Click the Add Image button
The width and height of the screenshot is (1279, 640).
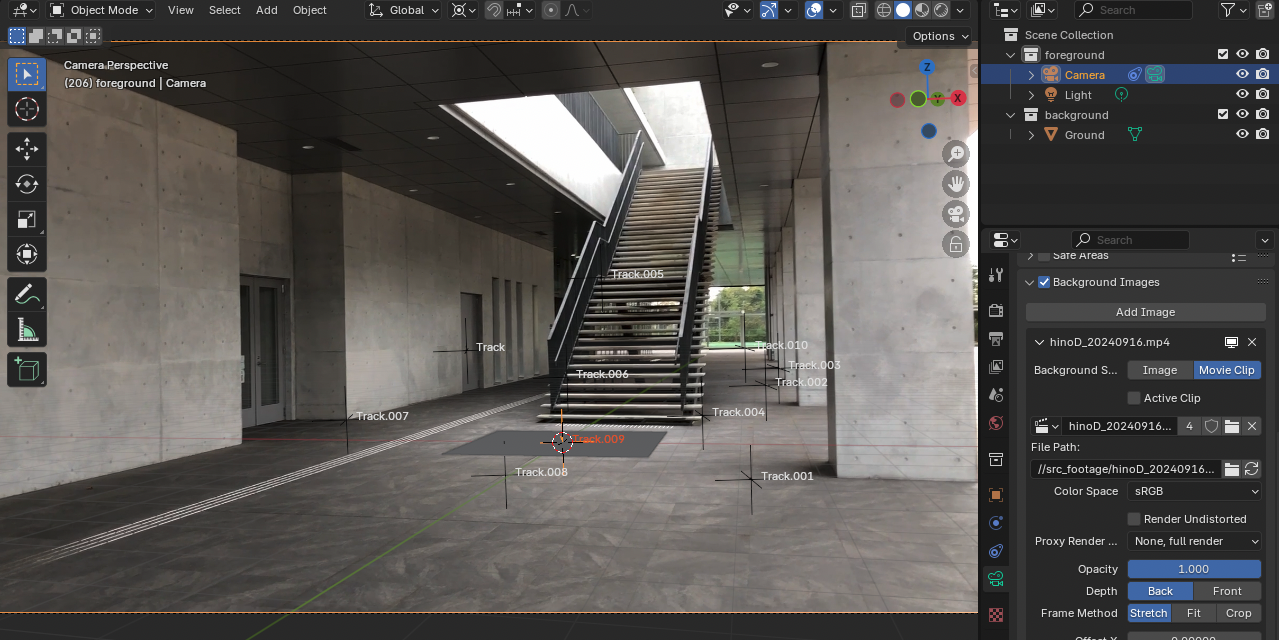point(1145,312)
